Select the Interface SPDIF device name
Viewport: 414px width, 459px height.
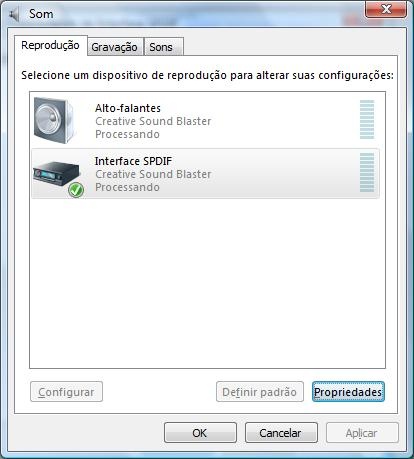(x=134, y=161)
